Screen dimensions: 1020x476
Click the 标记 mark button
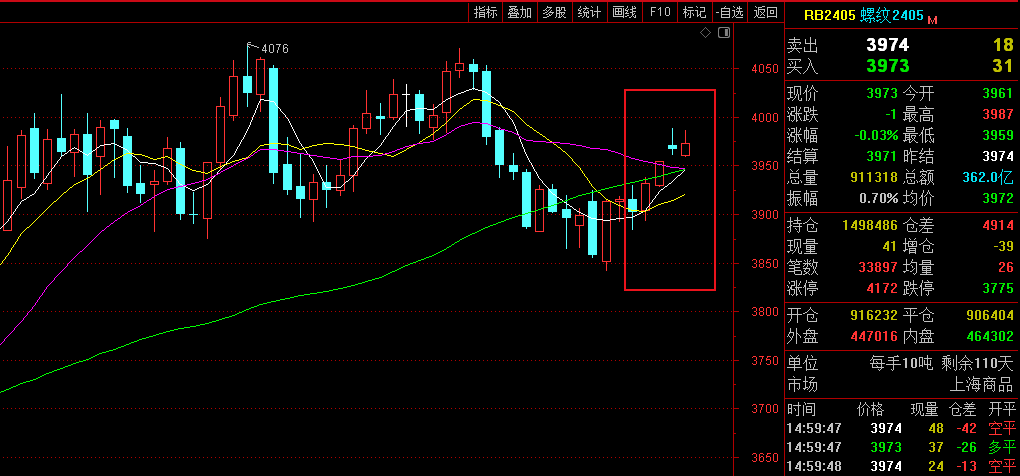tap(694, 12)
